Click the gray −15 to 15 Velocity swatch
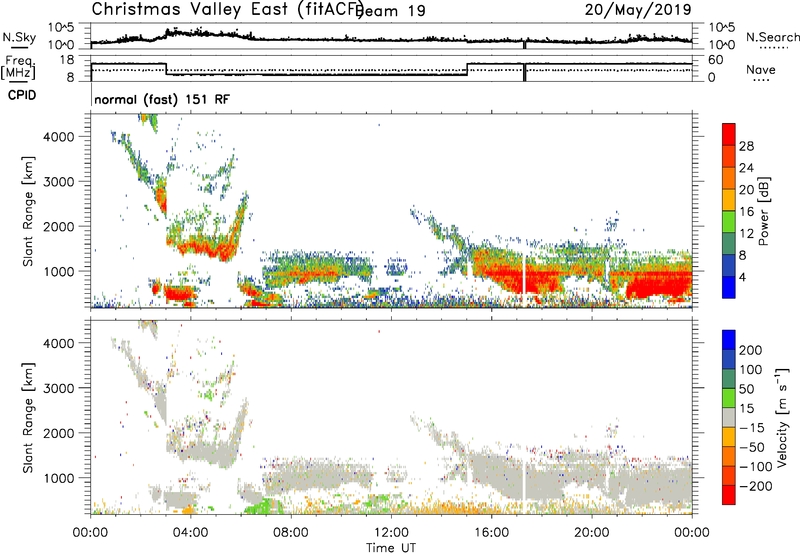Image resolution: width=800 pixels, height=554 pixels. 729,417
